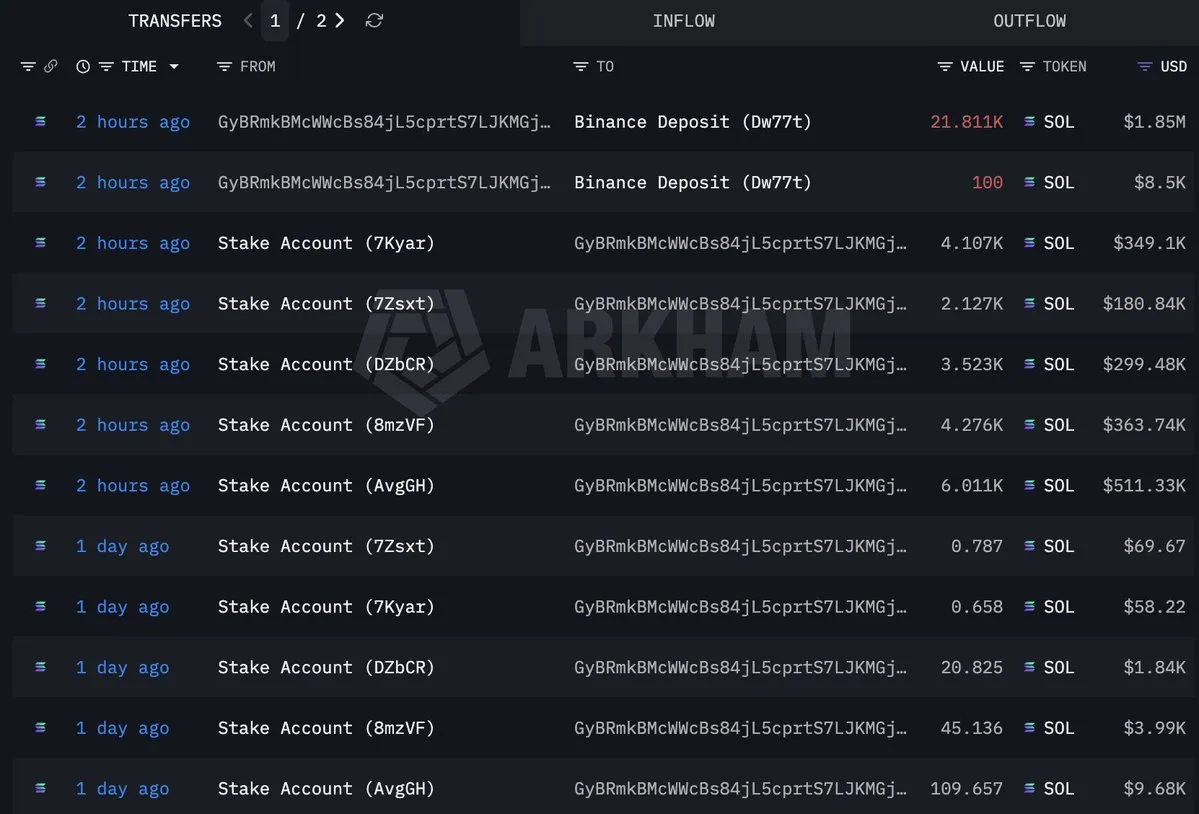Open Stake Account (7Zsxt) on 2.127K row
The width and height of the screenshot is (1199, 814).
click(327, 303)
